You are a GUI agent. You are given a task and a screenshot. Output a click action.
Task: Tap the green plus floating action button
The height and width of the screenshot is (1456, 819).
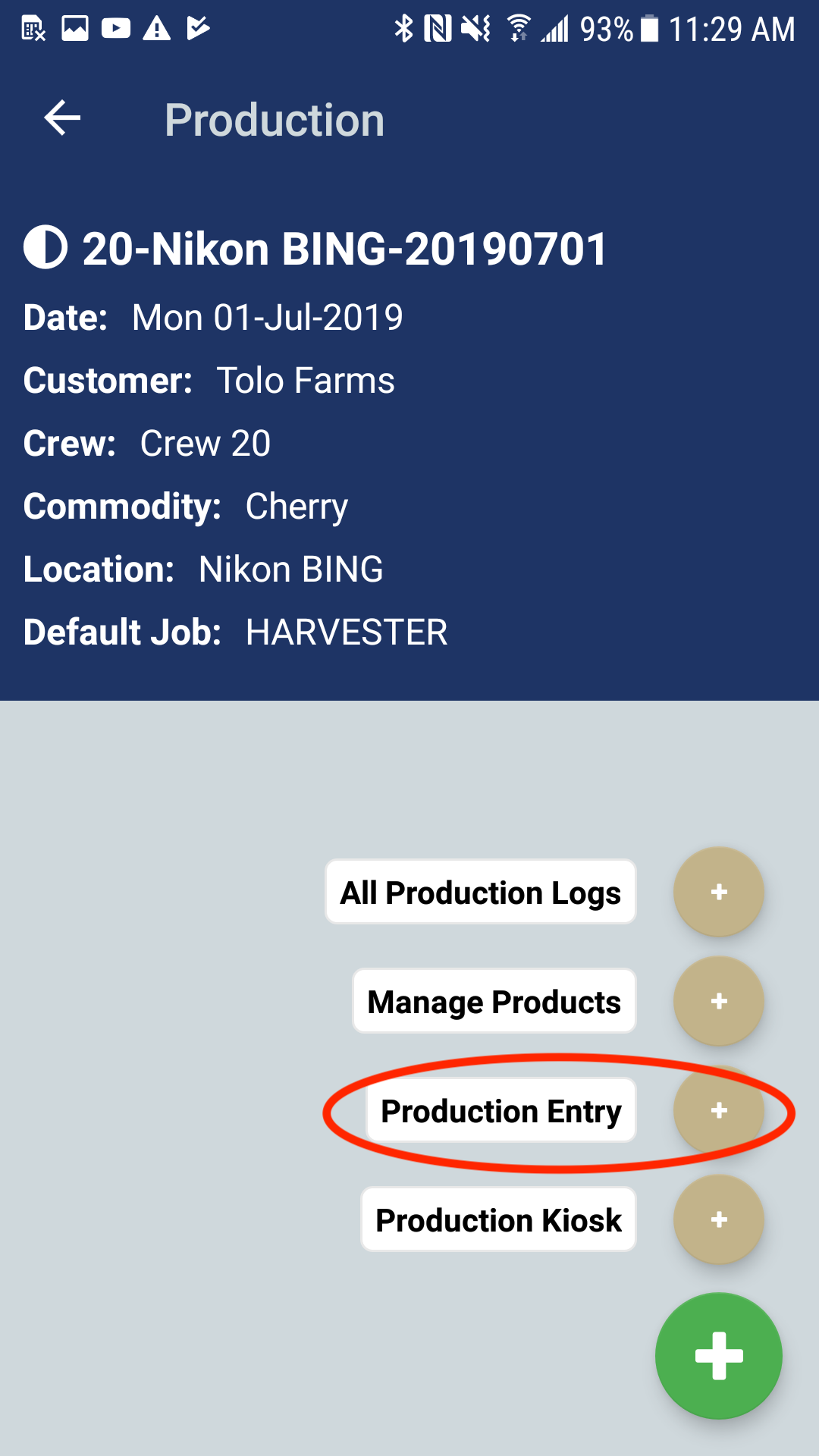coord(718,1356)
